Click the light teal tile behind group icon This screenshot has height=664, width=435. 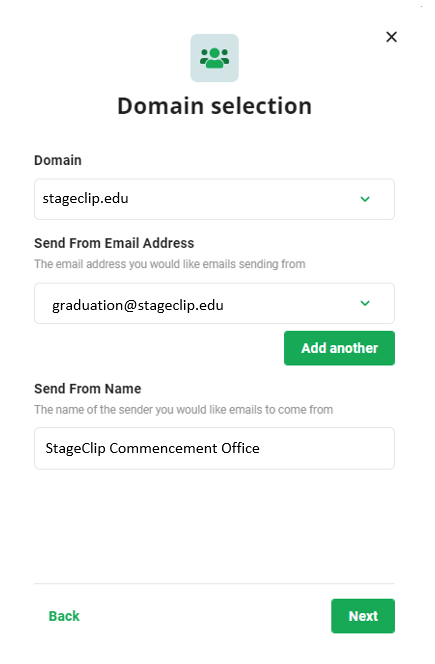pos(214,58)
